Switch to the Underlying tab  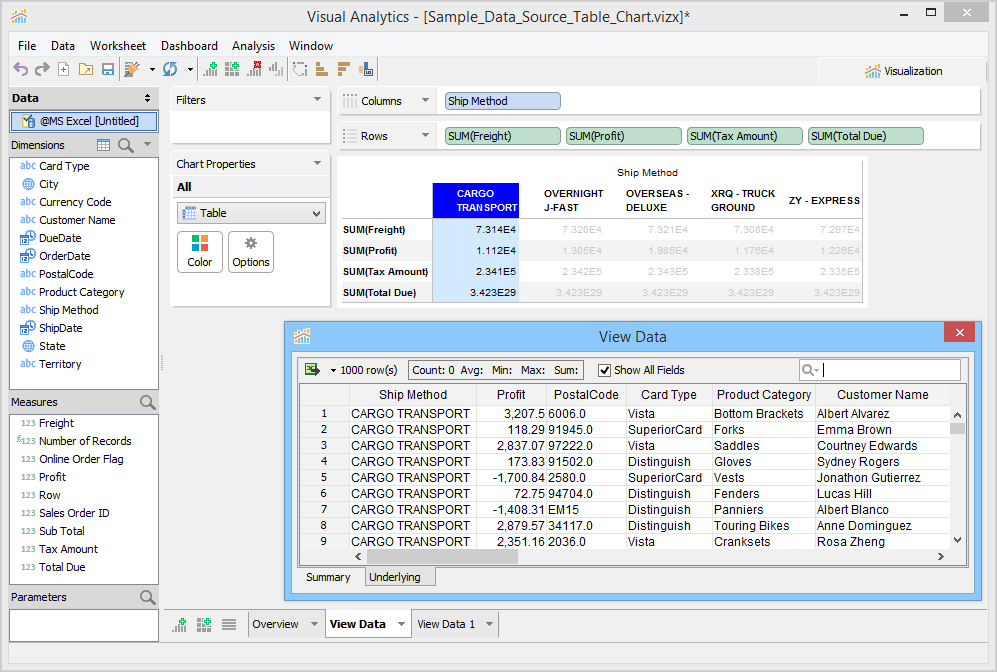[395, 577]
